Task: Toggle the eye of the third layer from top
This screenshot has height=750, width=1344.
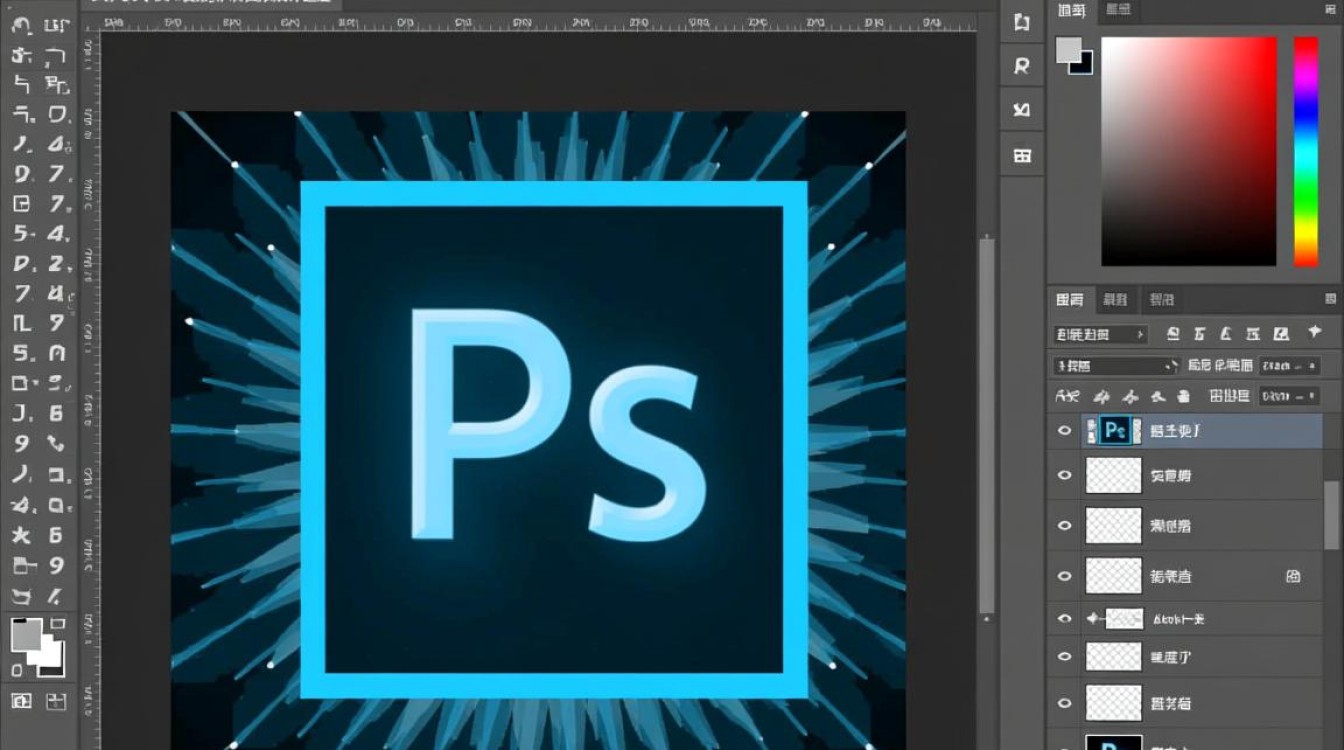Action: pos(1064,525)
